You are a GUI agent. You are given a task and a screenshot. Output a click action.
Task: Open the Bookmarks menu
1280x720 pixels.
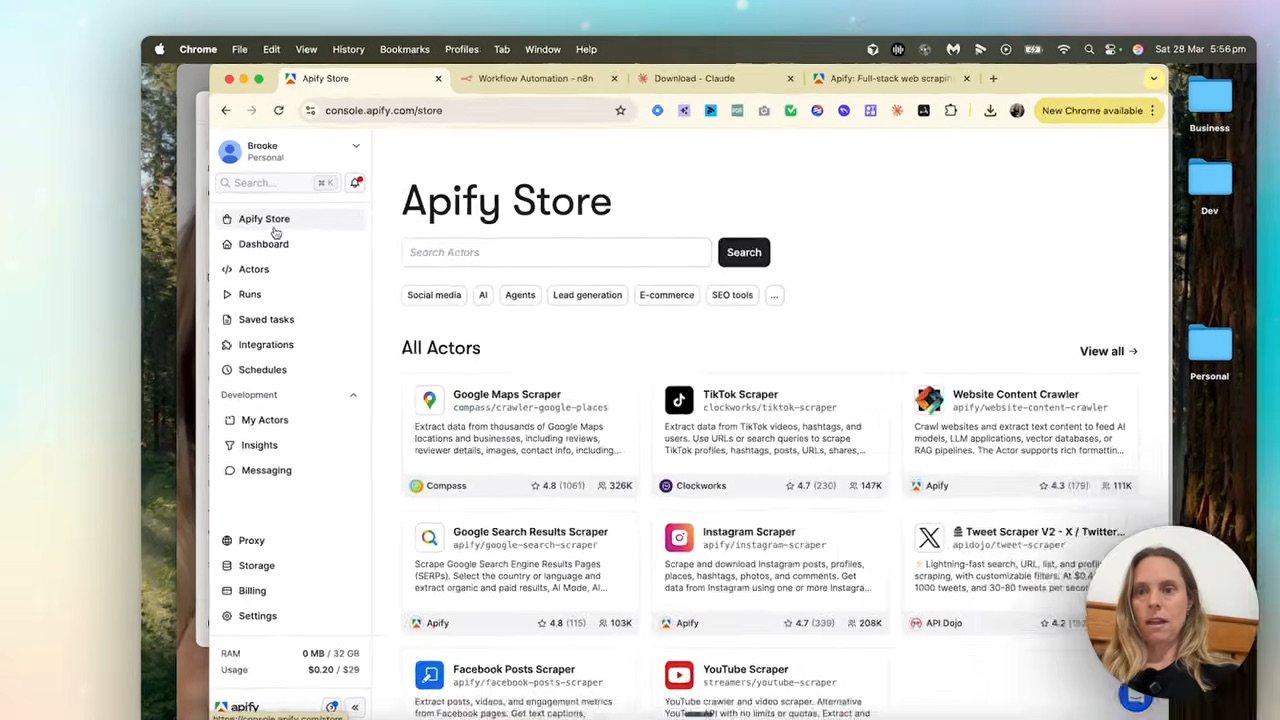[x=404, y=49]
